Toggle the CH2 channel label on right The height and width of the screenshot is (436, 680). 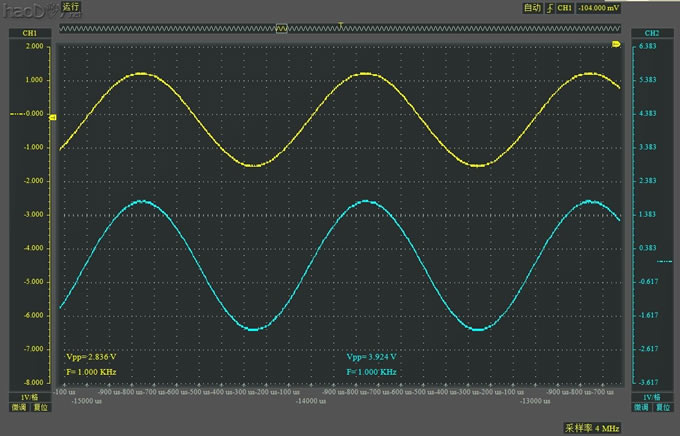(651, 33)
